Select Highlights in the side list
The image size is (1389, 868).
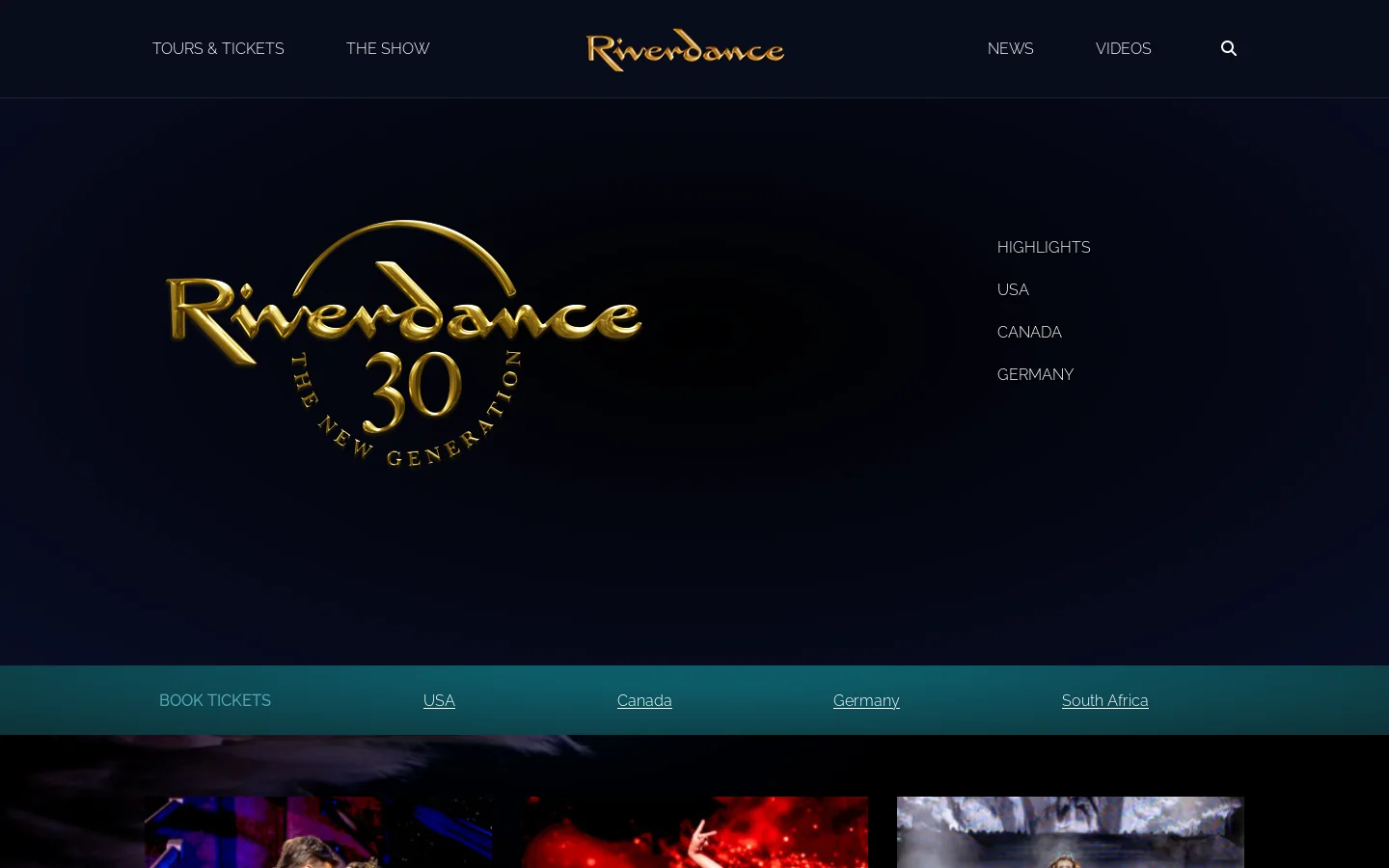[1044, 247]
